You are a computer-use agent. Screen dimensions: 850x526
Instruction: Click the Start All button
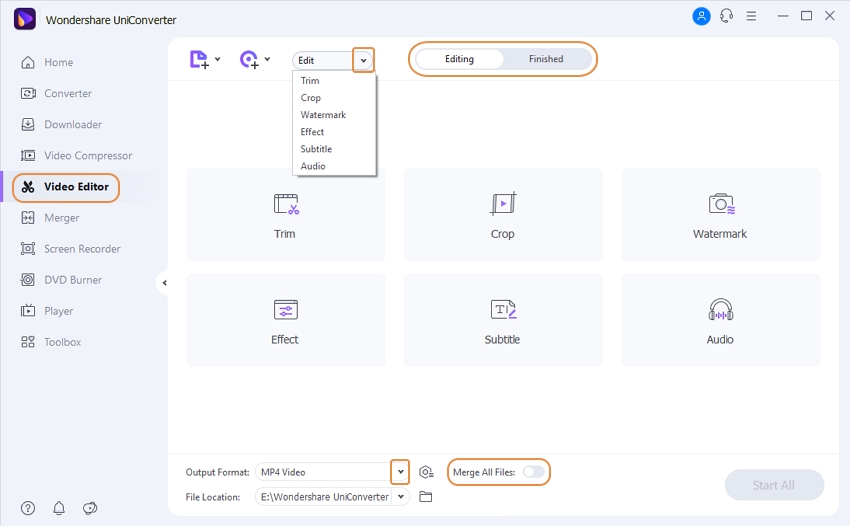click(x=774, y=485)
